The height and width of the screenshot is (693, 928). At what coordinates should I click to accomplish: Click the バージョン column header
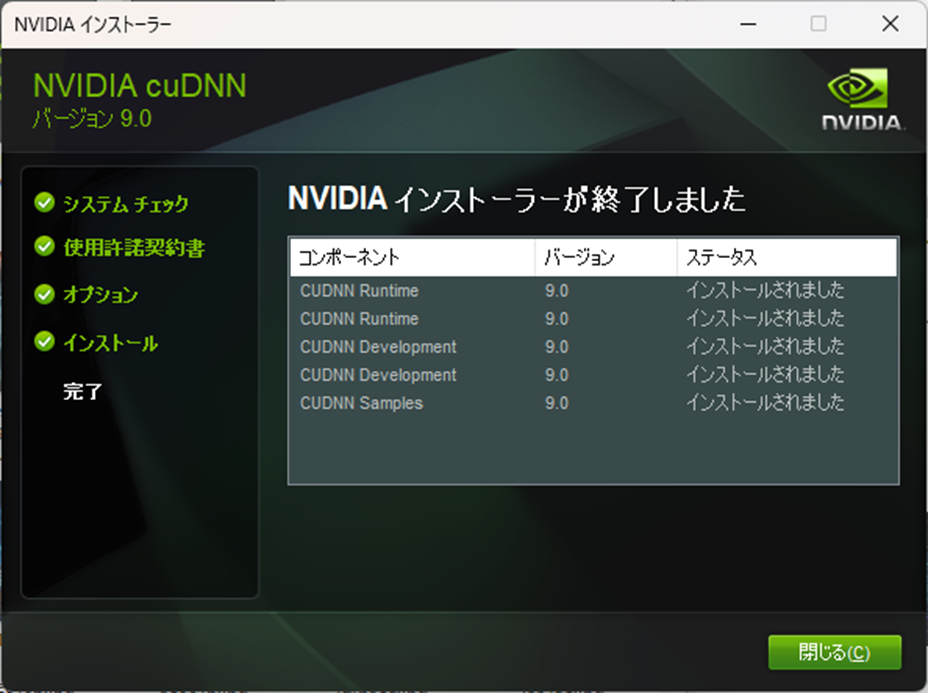pyautogui.click(x=605, y=257)
